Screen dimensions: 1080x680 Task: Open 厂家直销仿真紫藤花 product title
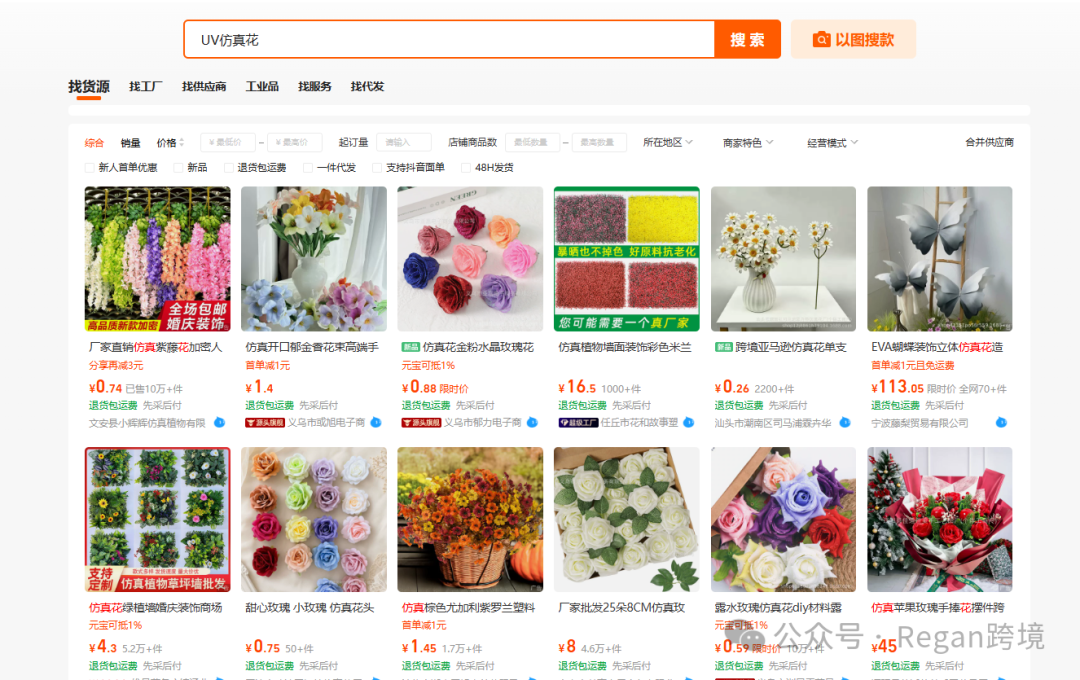(156, 347)
